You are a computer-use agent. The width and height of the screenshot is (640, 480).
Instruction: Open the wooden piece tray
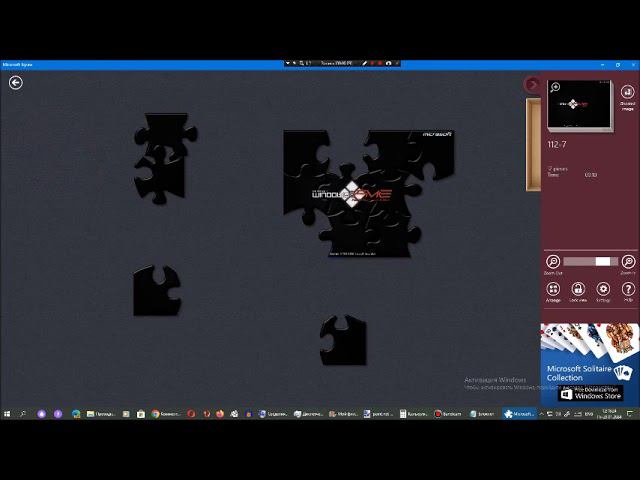533,144
